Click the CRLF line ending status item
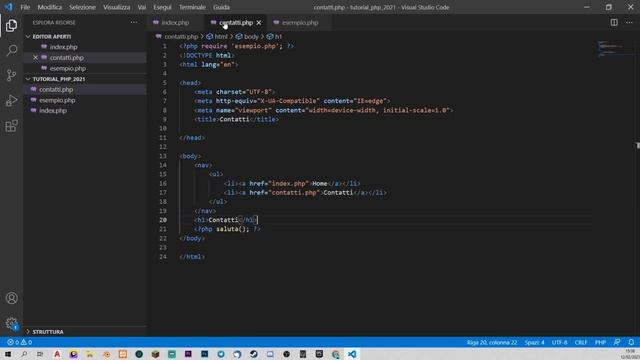 coord(580,342)
